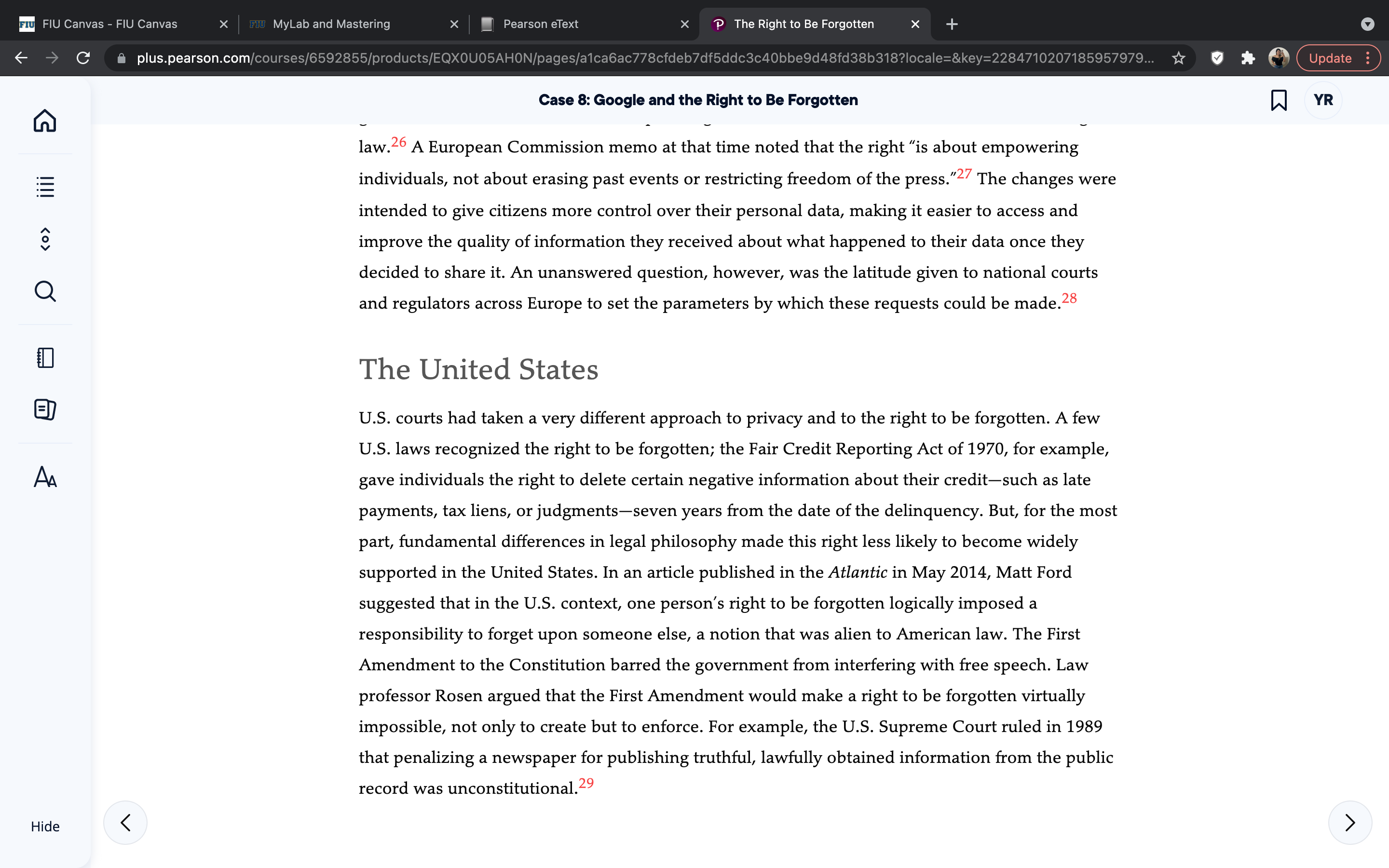
Task: Open the table of contents list icon
Action: pyautogui.click(x=45, y=187)
